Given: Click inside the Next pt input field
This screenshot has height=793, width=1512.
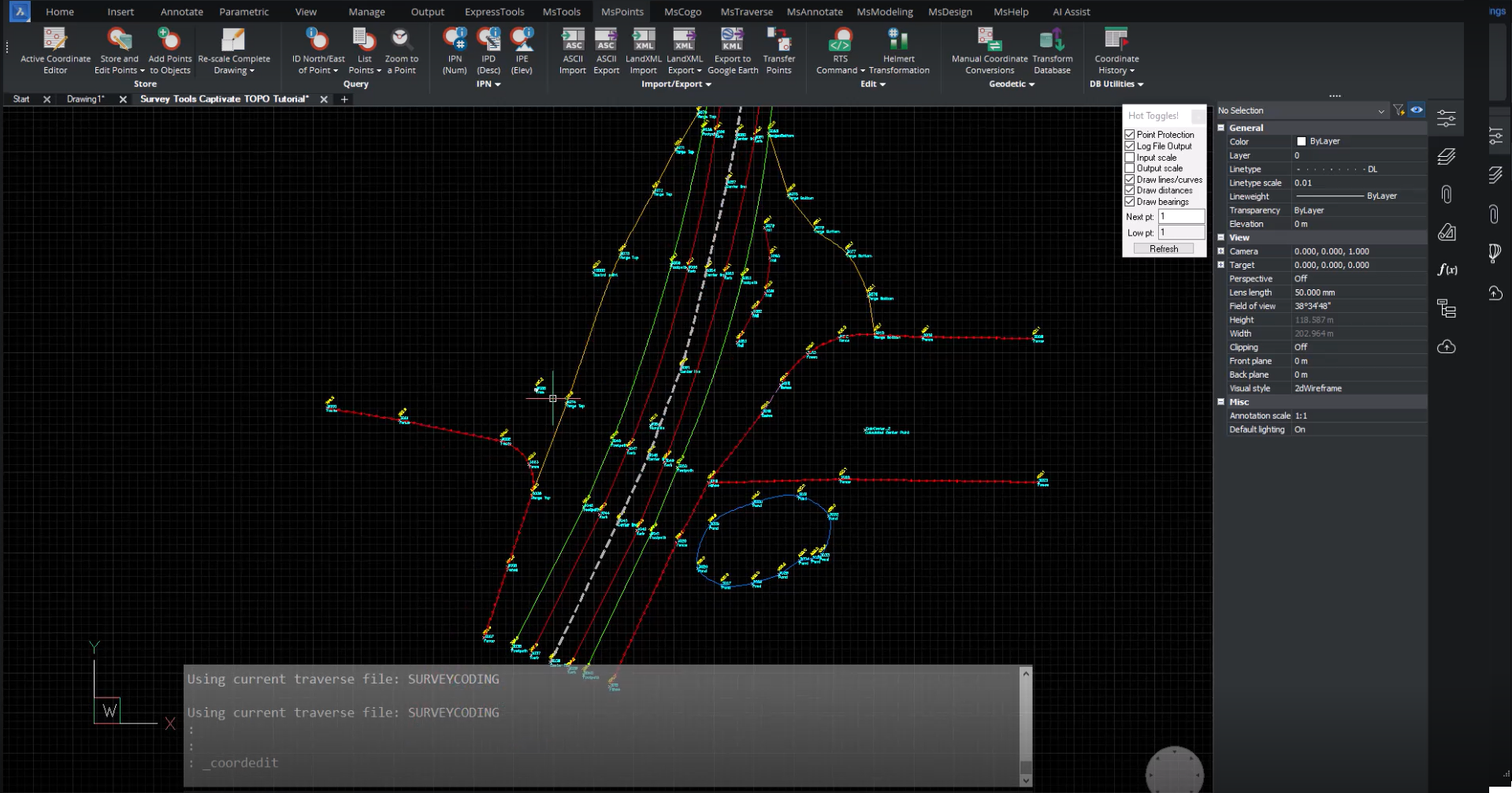Looking at the screenshot, I should (x=1180, y=216).
